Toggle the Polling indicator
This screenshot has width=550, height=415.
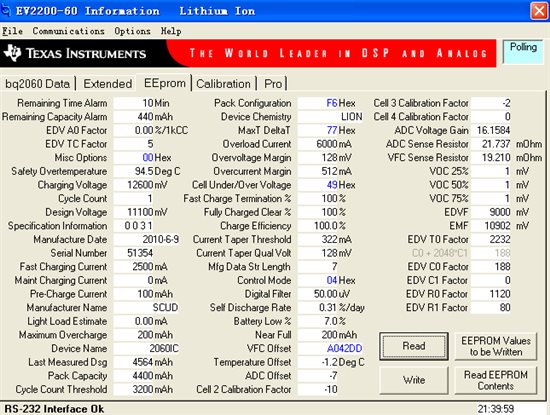tap(523, 52)
